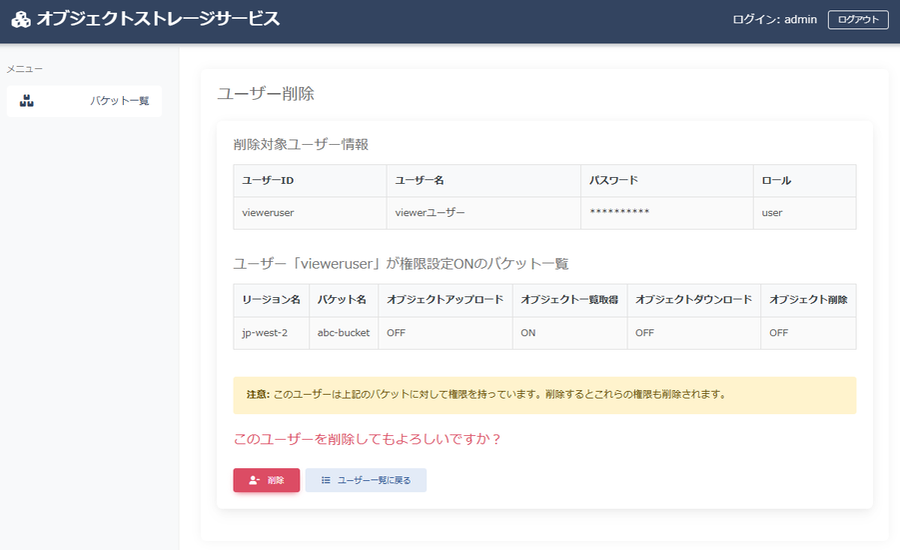This screenshot has height=550, width=900.
Task: Click the 削除対象ユーザー情報 section heading
Action: point(301,144)
